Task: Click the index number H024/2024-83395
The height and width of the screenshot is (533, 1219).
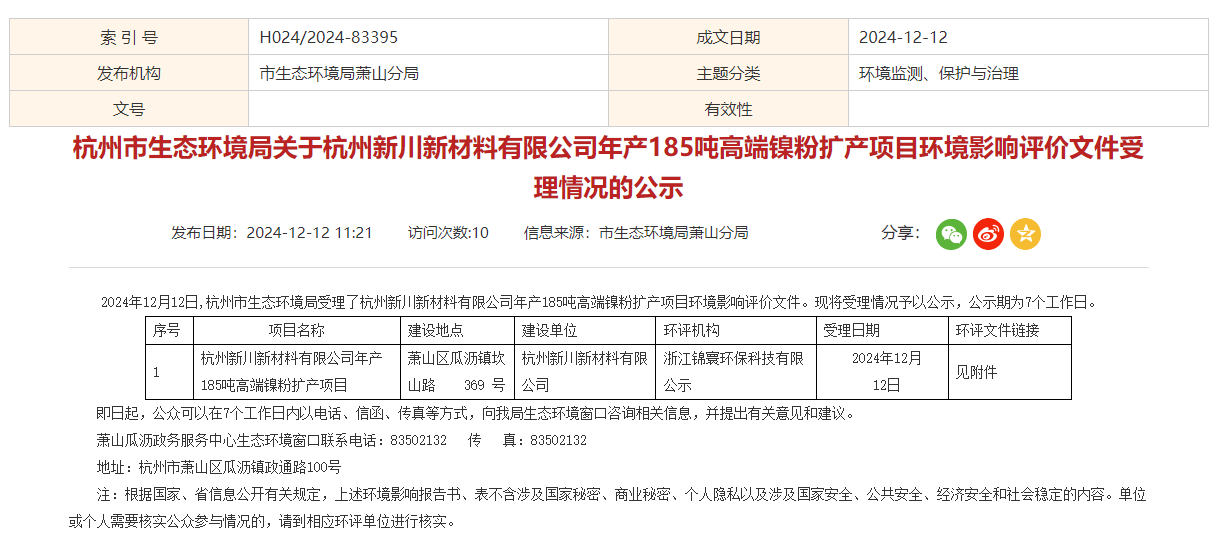Action: coord(328,37)
